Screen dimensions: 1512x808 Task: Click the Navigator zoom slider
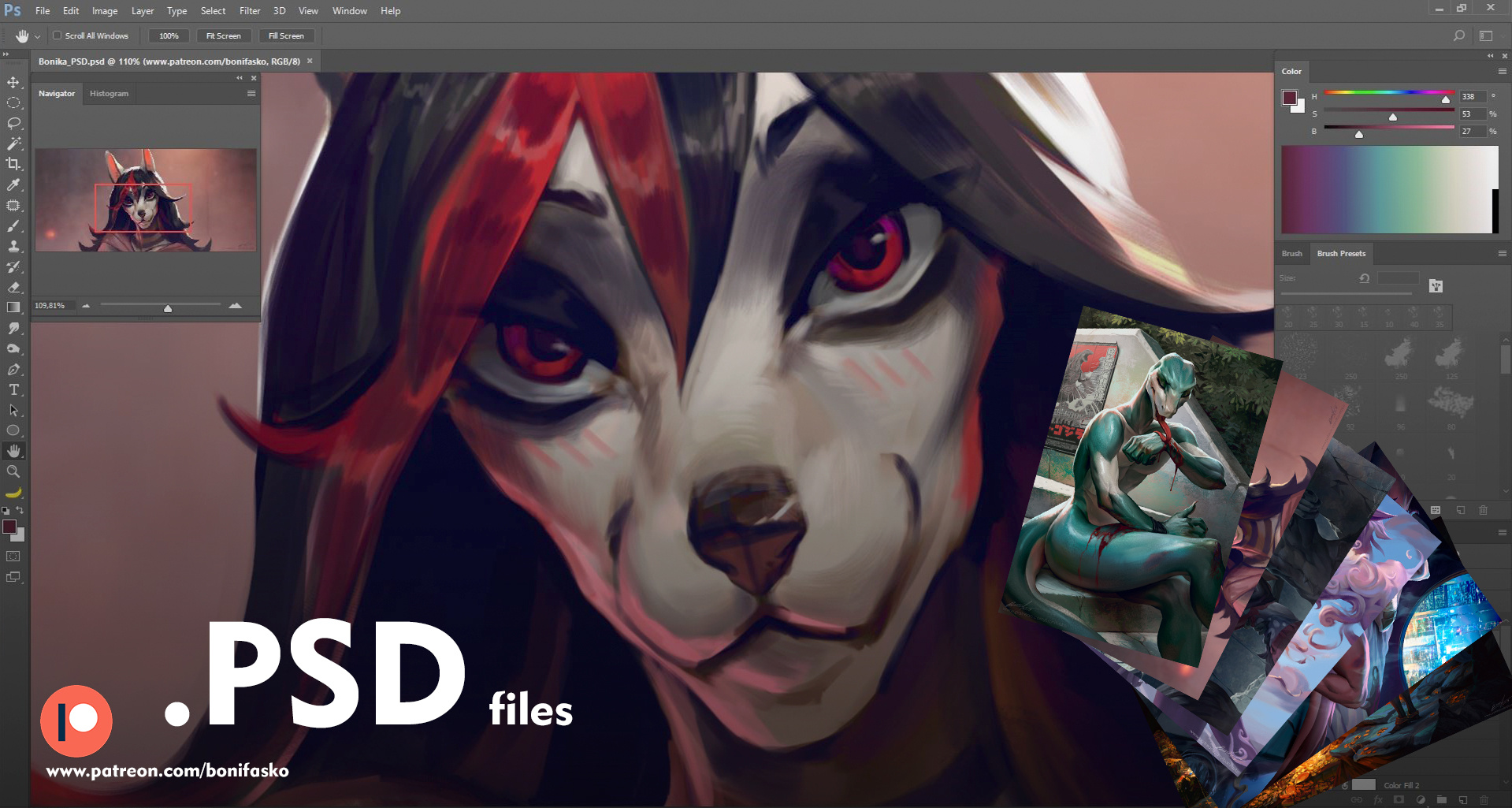[x=161, y=305]
